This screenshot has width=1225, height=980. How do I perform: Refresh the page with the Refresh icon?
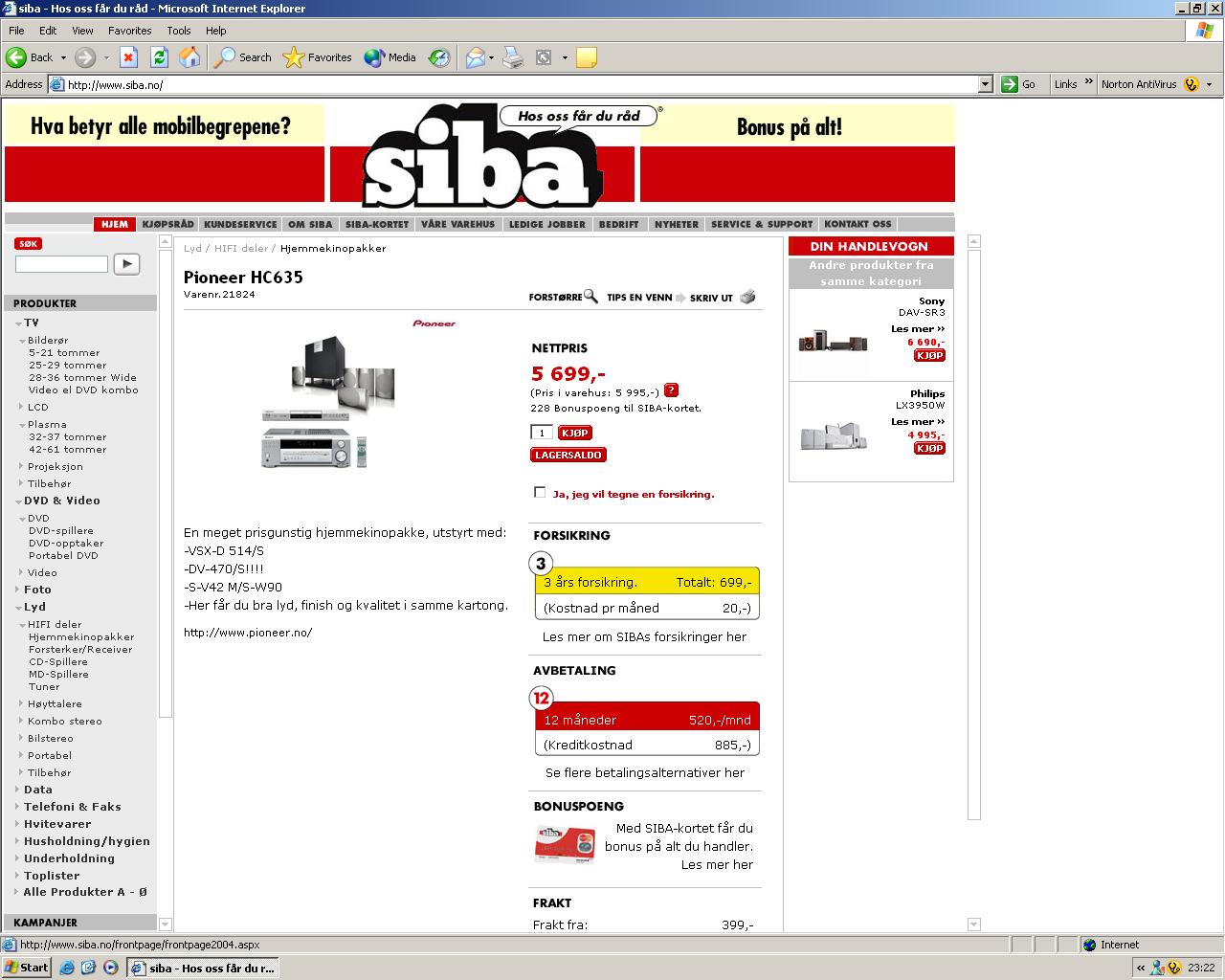coord(159,57)
